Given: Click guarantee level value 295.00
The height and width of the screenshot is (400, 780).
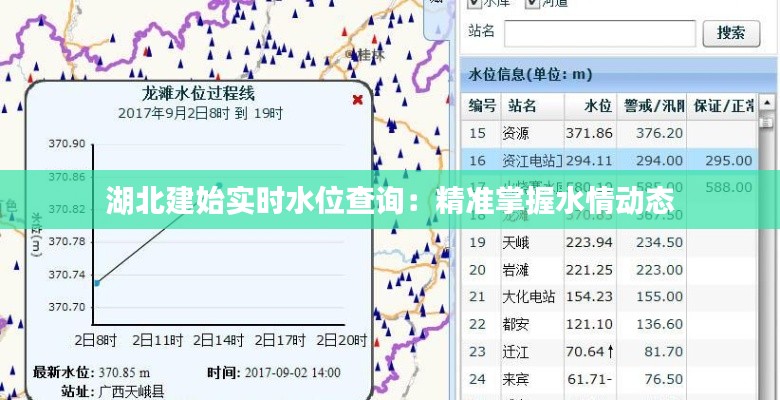Looking at the screenshot, I should point(729,161).
